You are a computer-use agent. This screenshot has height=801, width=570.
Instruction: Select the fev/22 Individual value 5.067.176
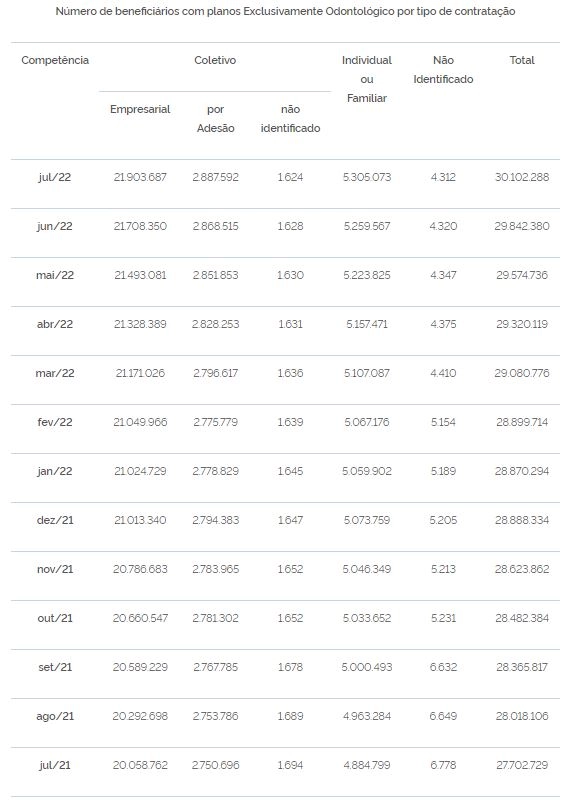(367, 422)
